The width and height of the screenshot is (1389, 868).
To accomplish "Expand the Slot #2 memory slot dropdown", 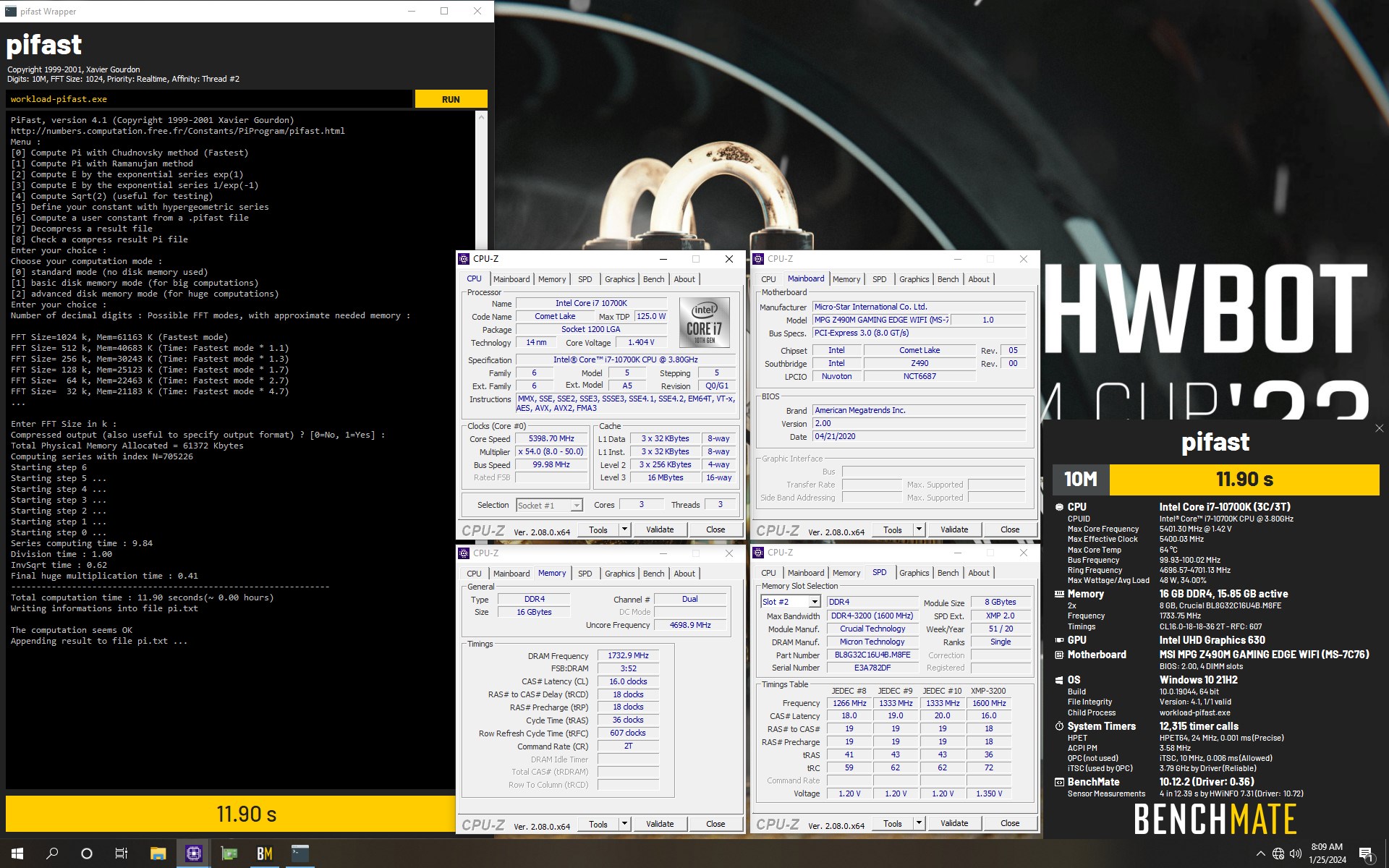I will pos(815,602).
